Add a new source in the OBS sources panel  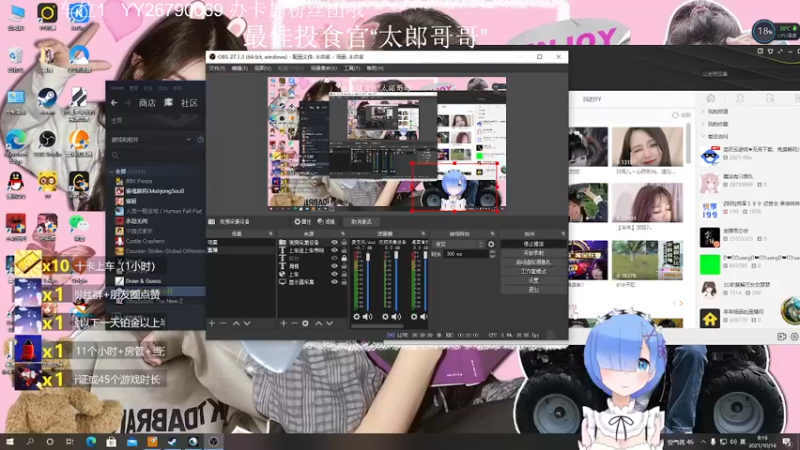[x=283, y=323]
